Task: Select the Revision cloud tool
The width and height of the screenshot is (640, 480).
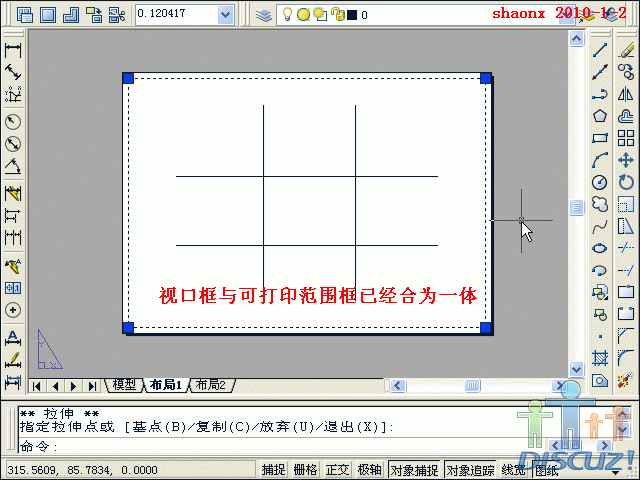Action: (x=600, y=204)
